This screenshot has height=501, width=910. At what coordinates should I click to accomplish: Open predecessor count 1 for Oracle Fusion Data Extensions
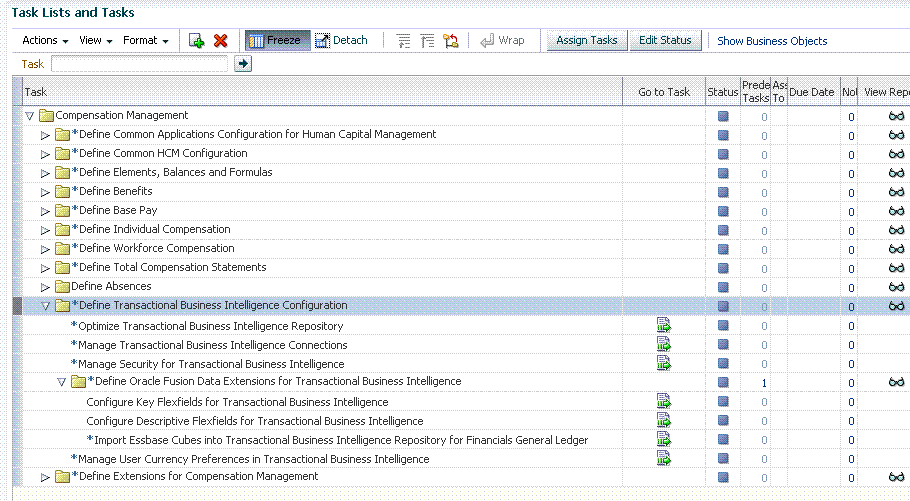click(764, 383)
